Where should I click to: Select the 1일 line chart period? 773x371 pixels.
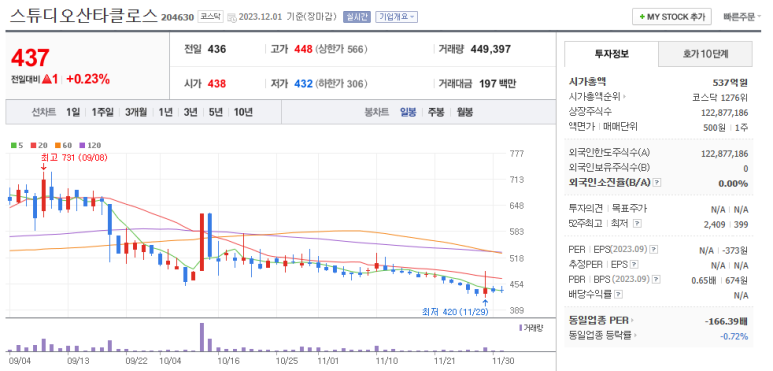pyautogui.click(x=73, y=112)
